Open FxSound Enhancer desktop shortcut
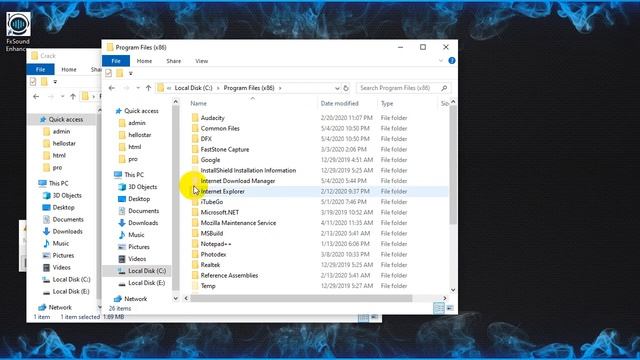 (x=18, y=32)
